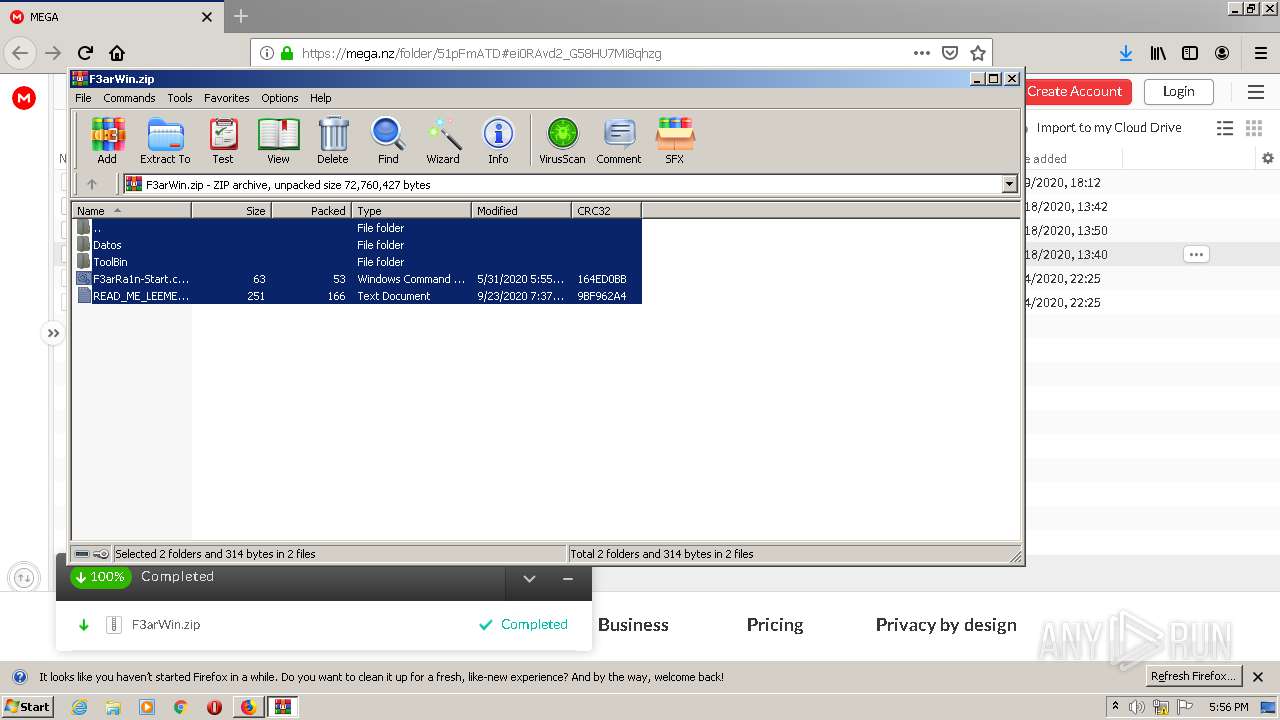
Task: Dismiss the Firefox notification bar
Action: pyautogui.click(x=1258, y=677)
